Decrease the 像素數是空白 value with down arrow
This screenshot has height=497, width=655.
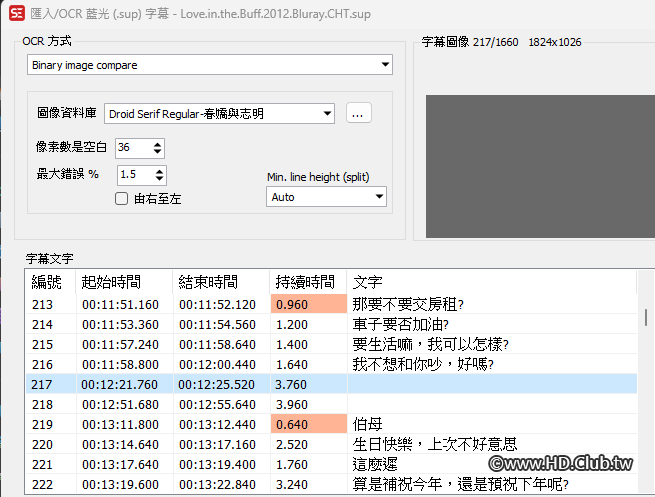157,152
